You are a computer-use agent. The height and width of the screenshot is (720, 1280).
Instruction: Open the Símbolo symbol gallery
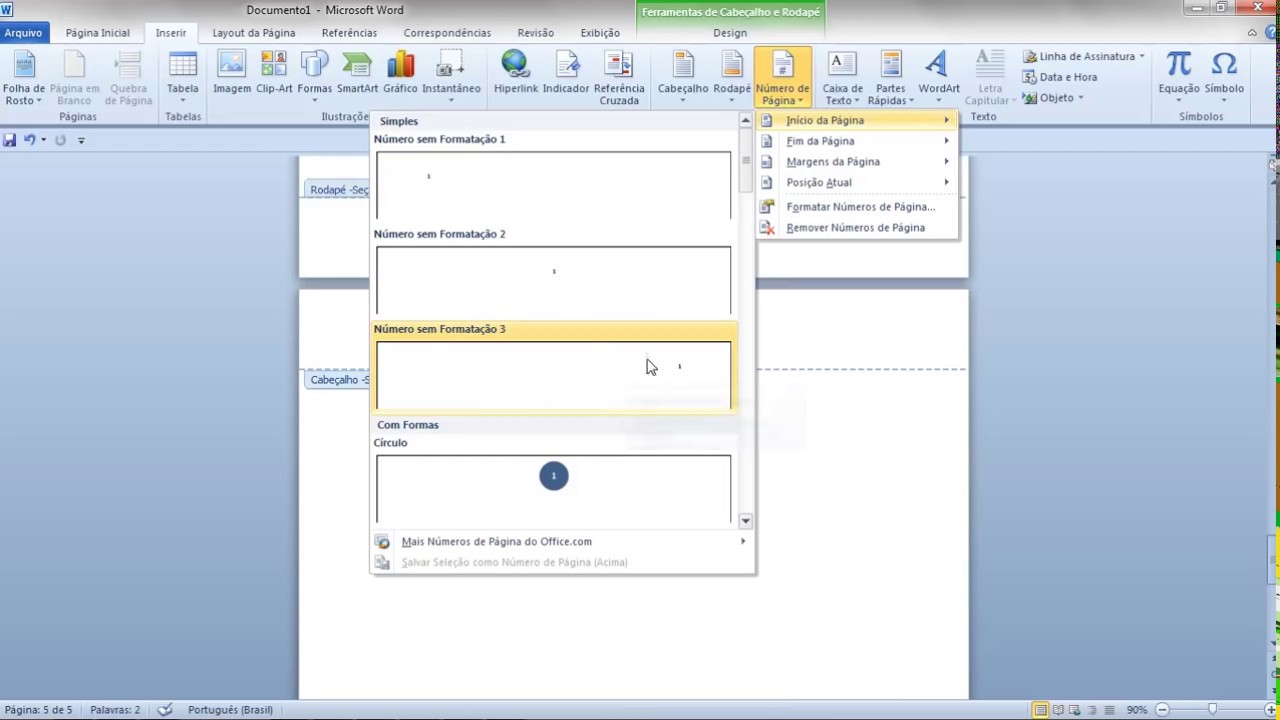pos(1224,78)
